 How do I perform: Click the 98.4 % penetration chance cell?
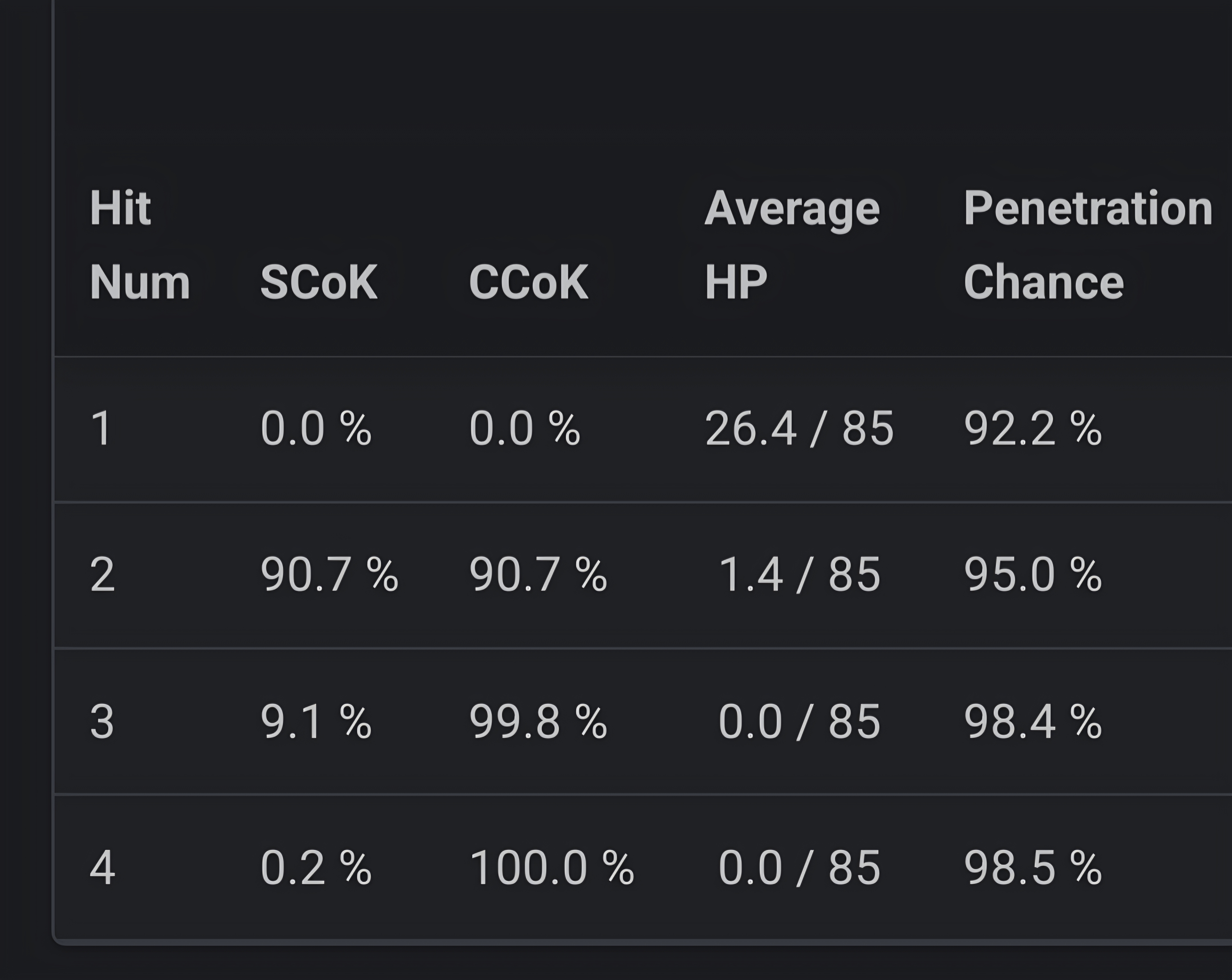[x=1032, y=721]
